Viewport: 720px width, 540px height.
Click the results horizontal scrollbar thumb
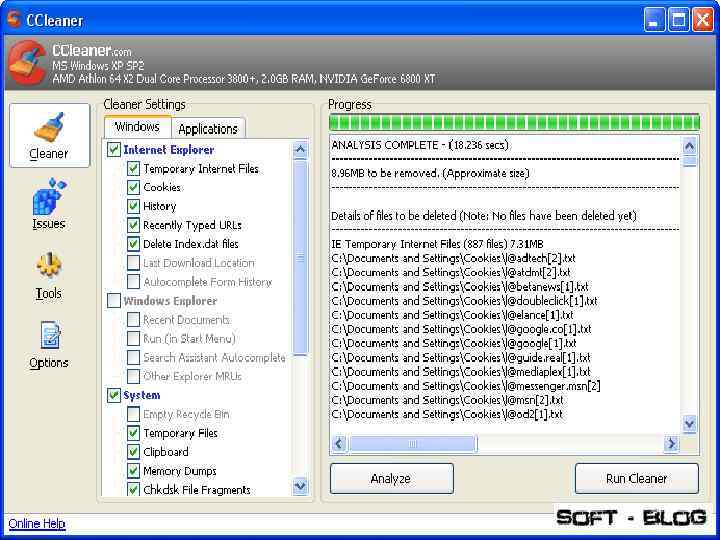coord(413,444)
